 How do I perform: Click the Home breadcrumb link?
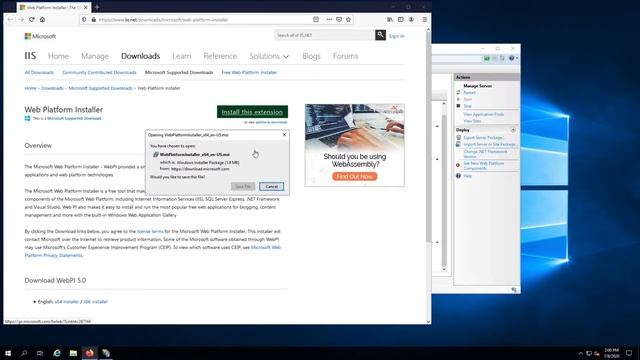(x=30, y=88)
